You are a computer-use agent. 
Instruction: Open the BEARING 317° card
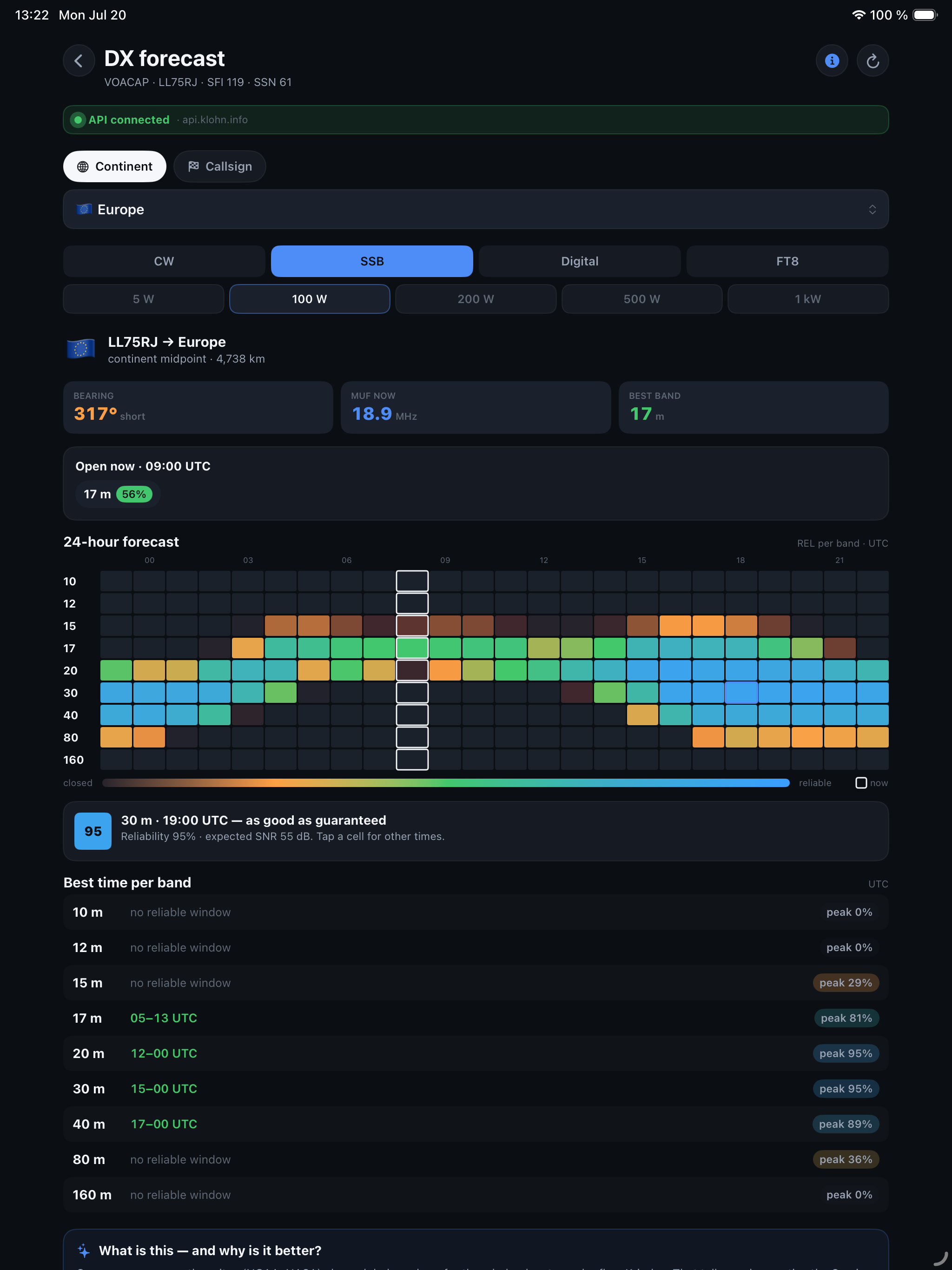(198, 408)
